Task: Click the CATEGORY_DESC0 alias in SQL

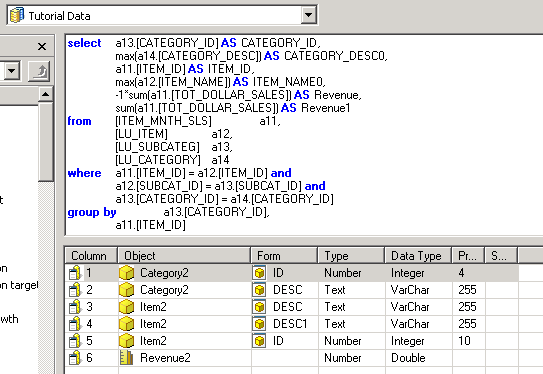Action: click(335, 56)
